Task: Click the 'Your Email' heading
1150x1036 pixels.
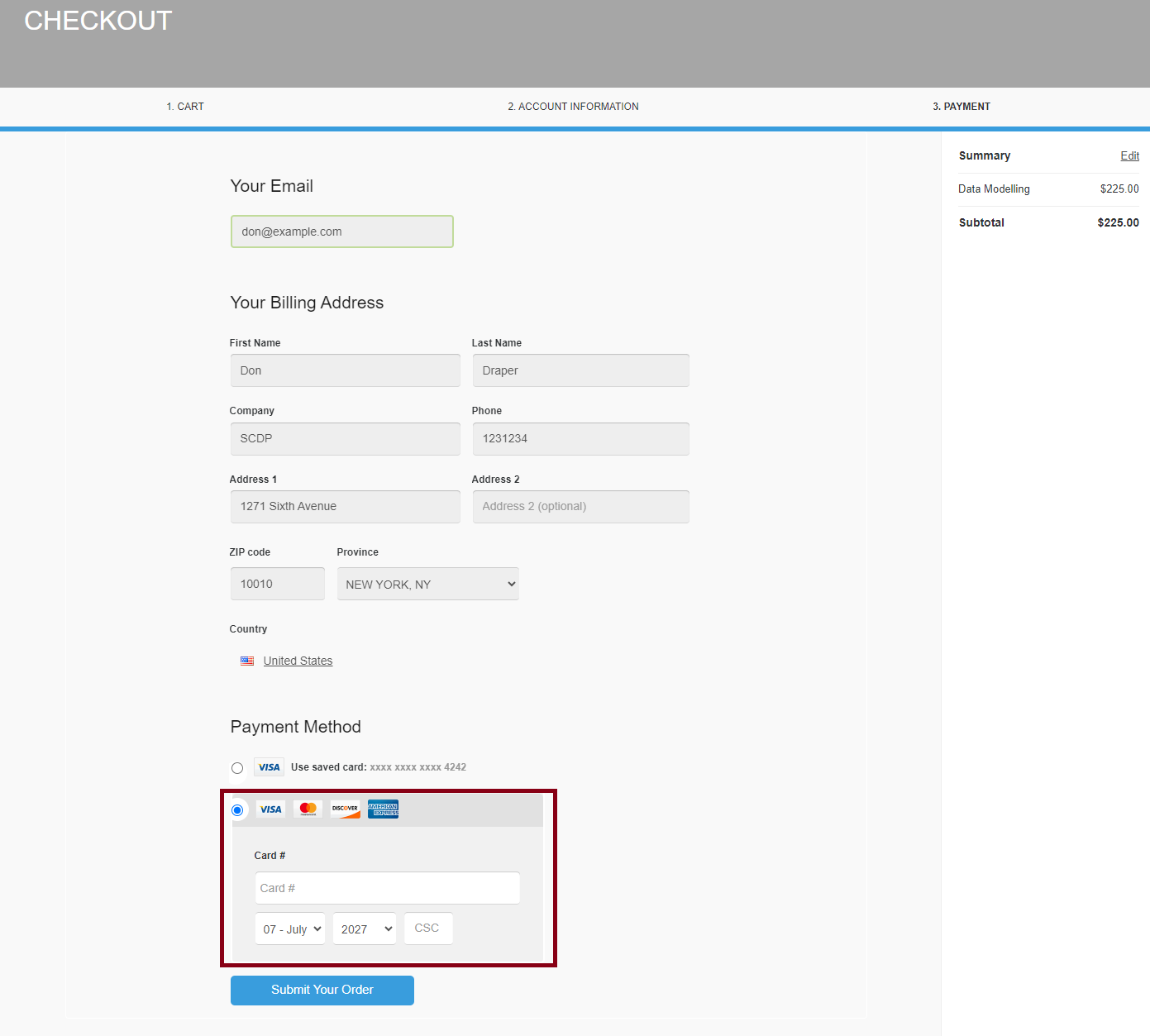Action: click(272, 186)
